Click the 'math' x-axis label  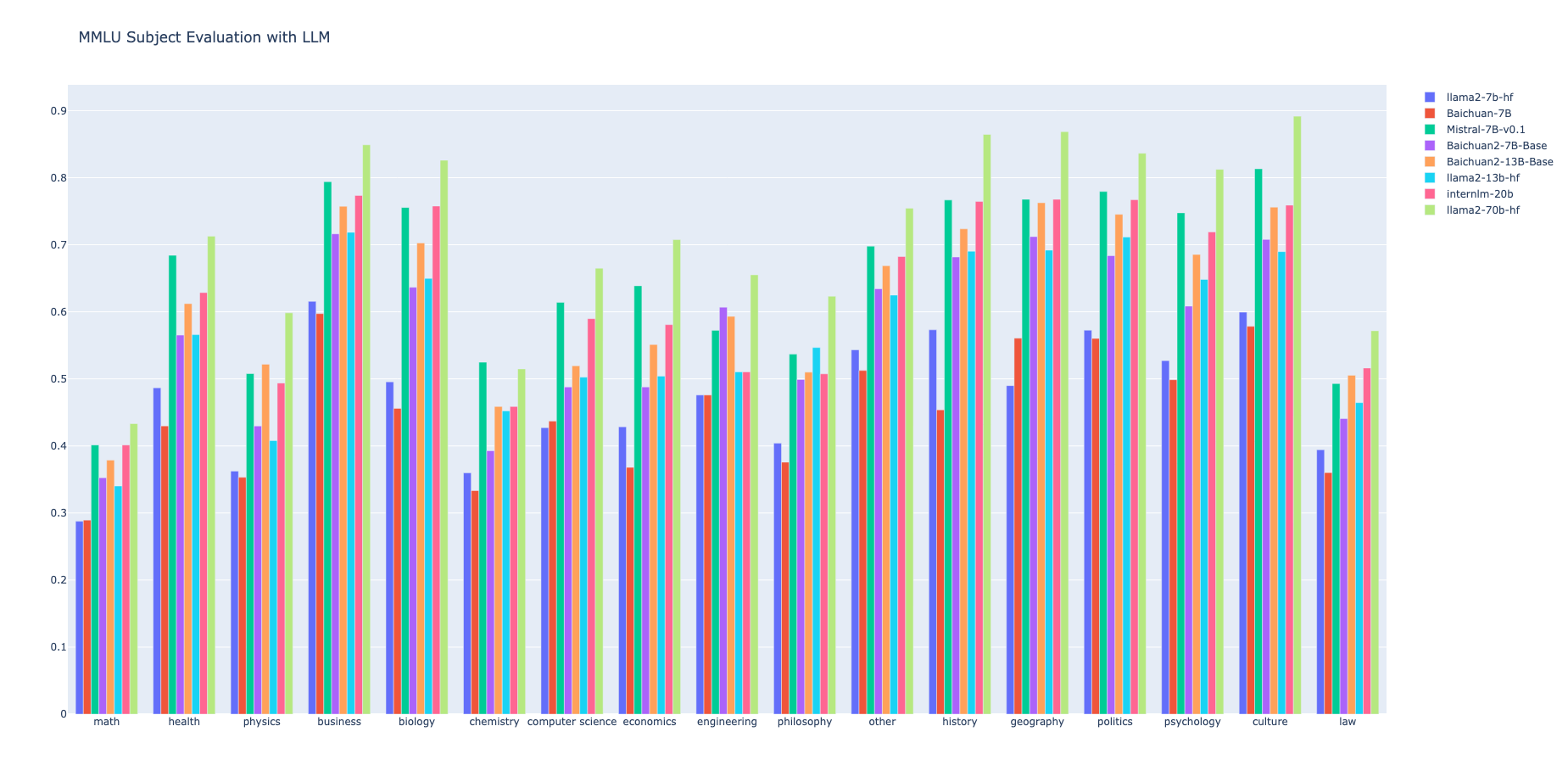(x=107, y=722)
